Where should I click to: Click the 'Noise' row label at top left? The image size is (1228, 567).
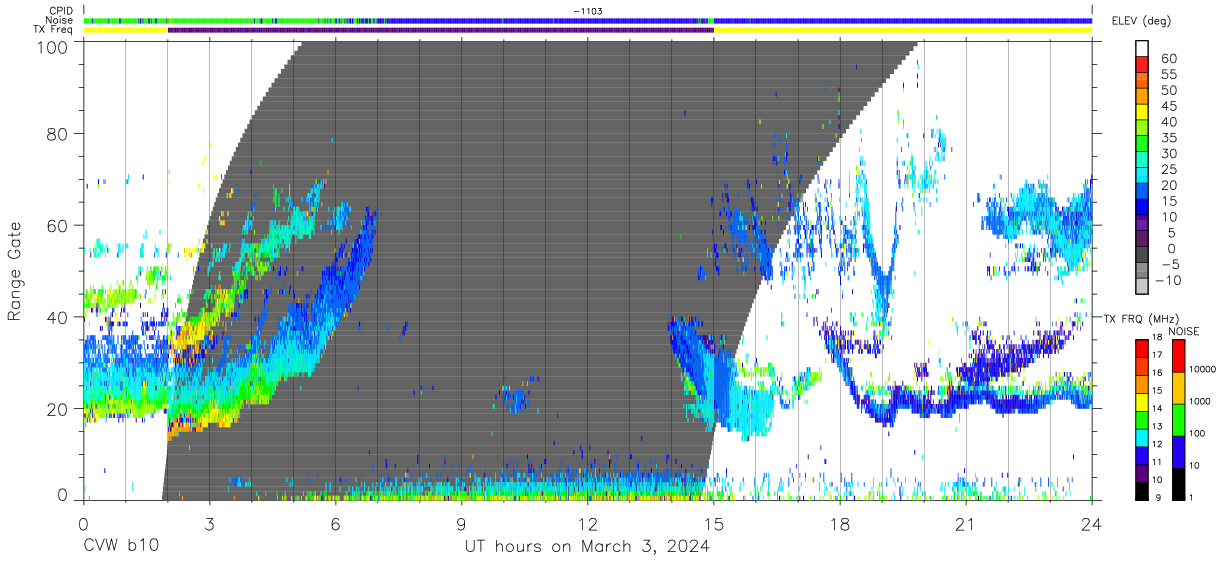click(x=60, y=20)
